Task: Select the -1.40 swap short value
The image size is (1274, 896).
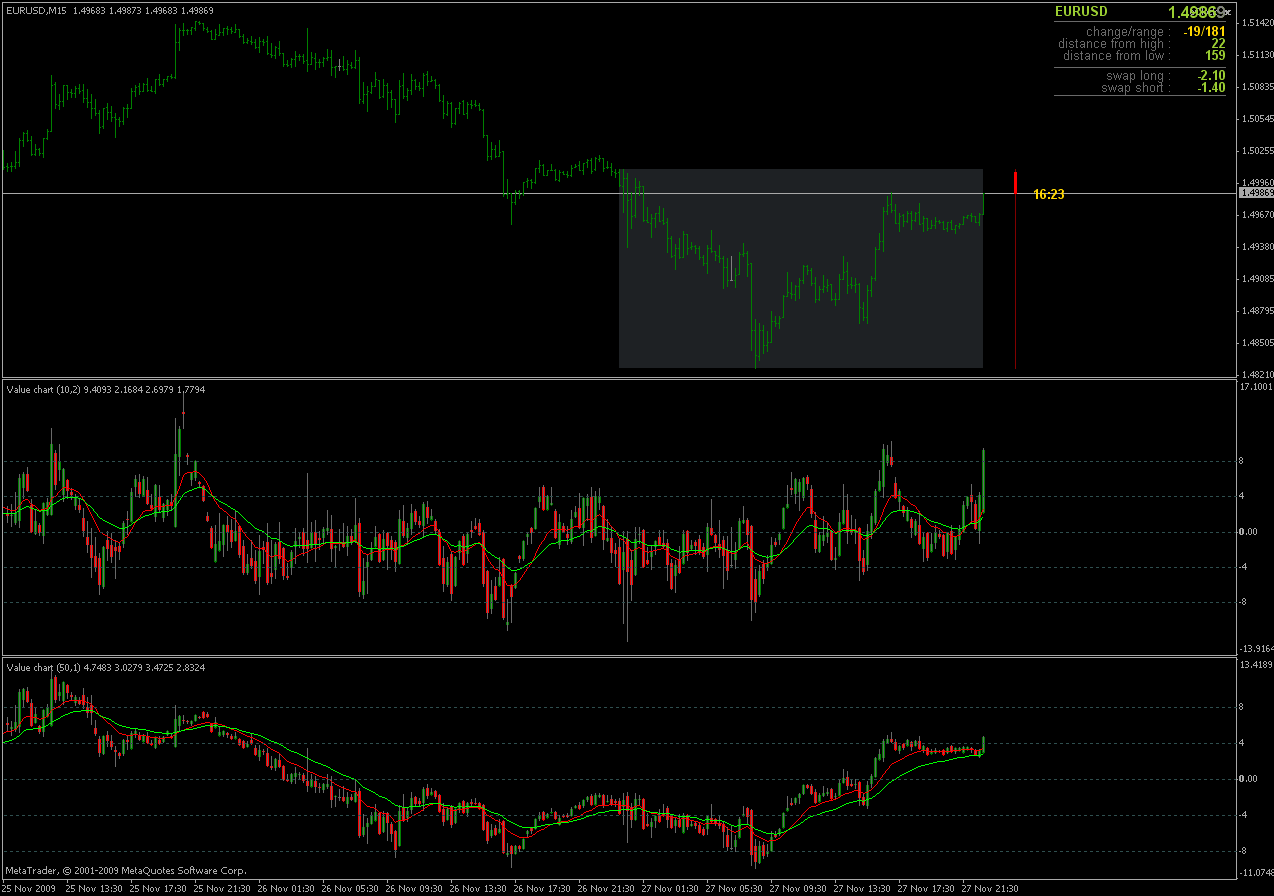Action: (1211, 88)
